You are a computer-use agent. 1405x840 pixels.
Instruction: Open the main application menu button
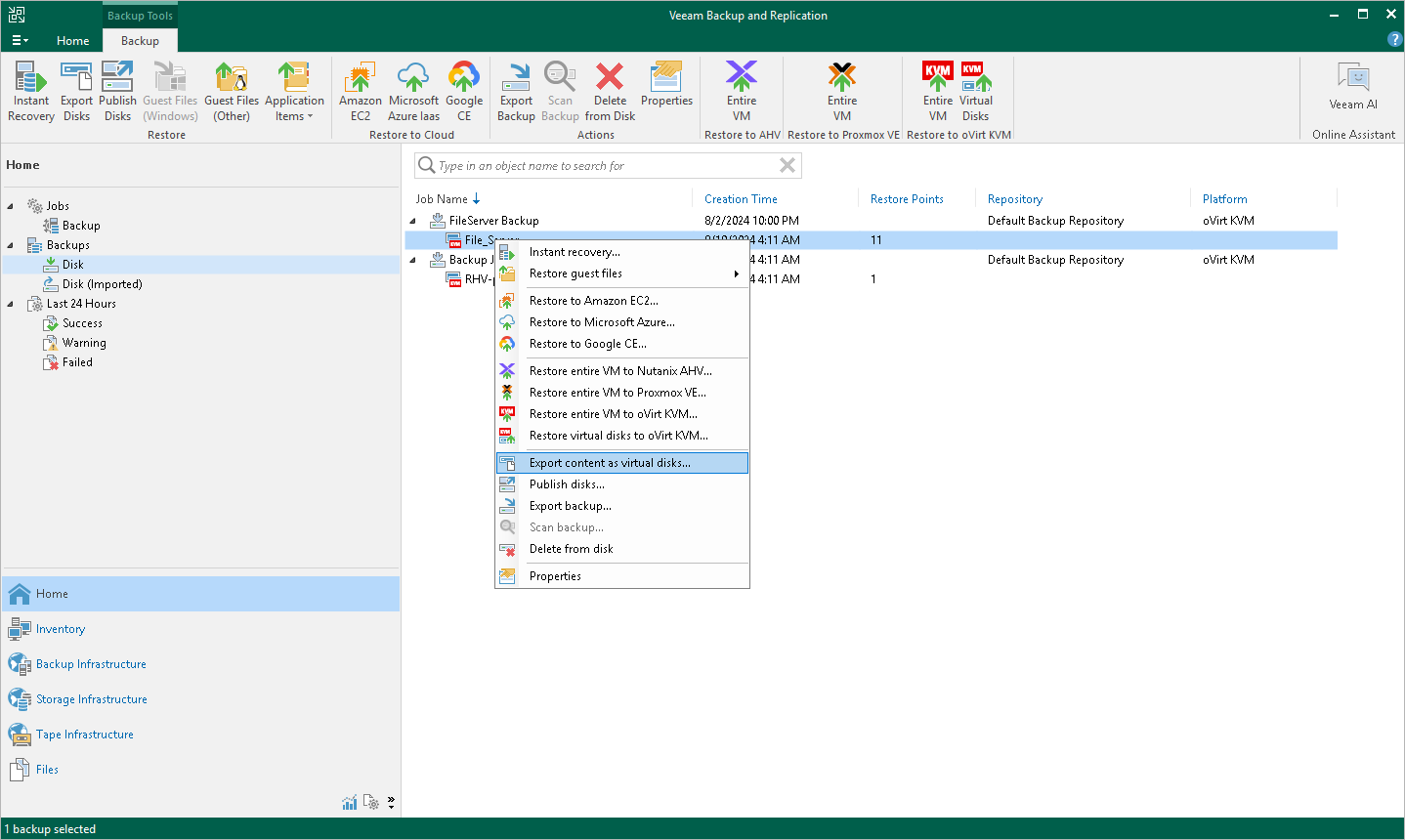20,40
